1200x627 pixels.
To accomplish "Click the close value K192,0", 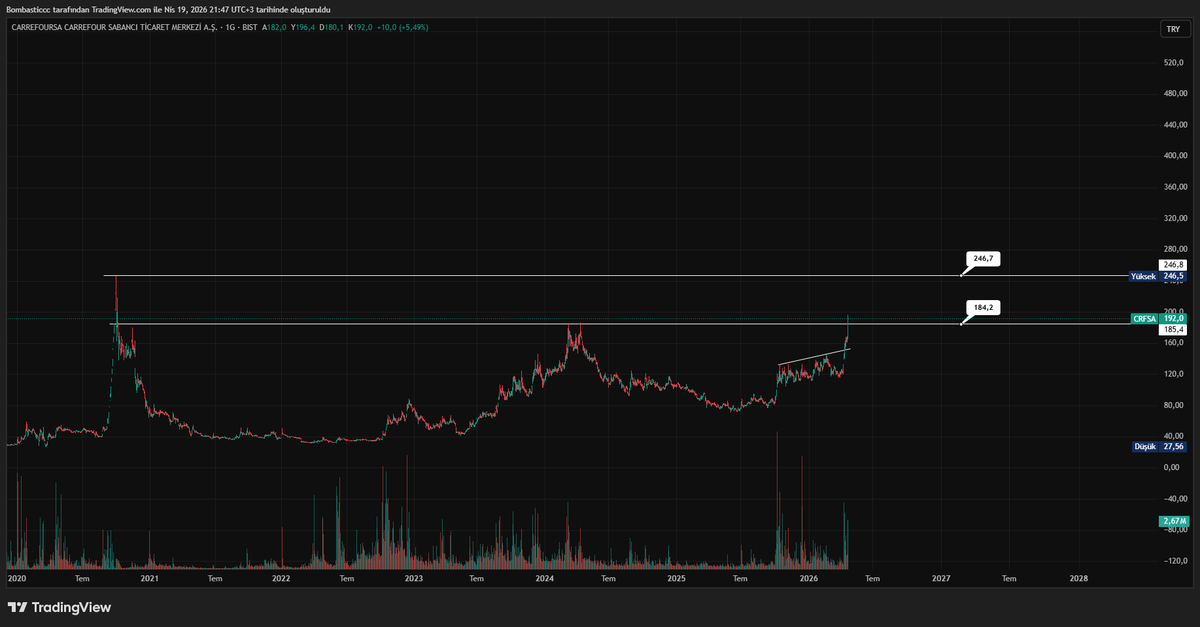I will point(360,27).
